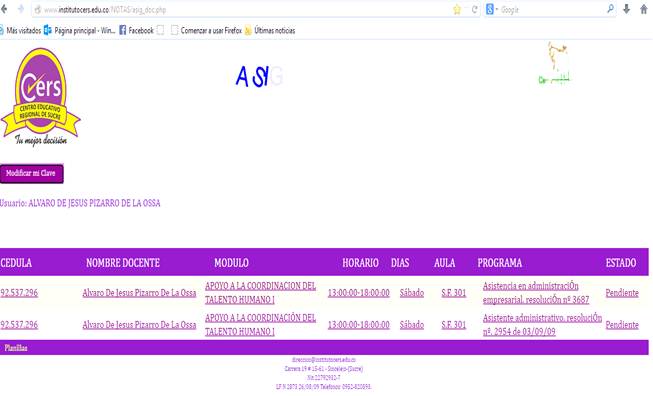Click the Cers institute logo
Screen dimensions: 653x396
tap(40, 97)
